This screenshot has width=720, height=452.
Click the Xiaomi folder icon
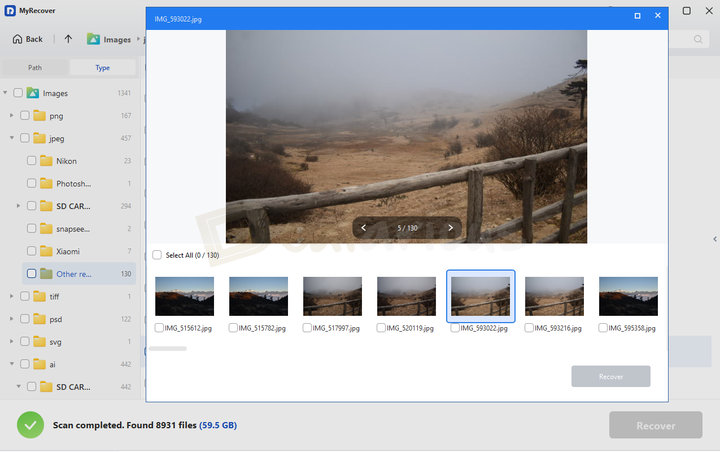click(46, 251)
